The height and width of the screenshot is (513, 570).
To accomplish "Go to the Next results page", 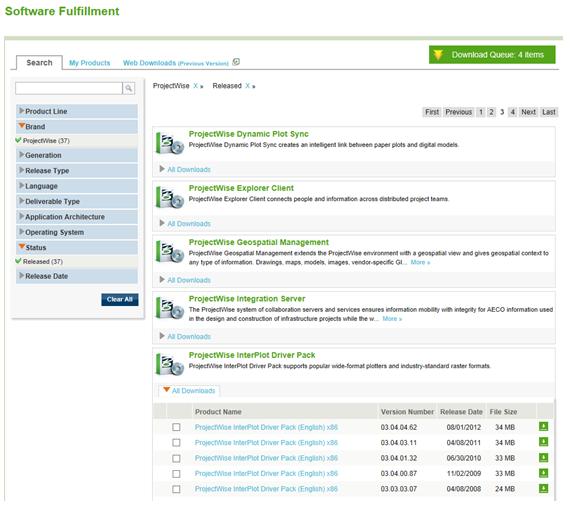I will (x=528, y=112).
